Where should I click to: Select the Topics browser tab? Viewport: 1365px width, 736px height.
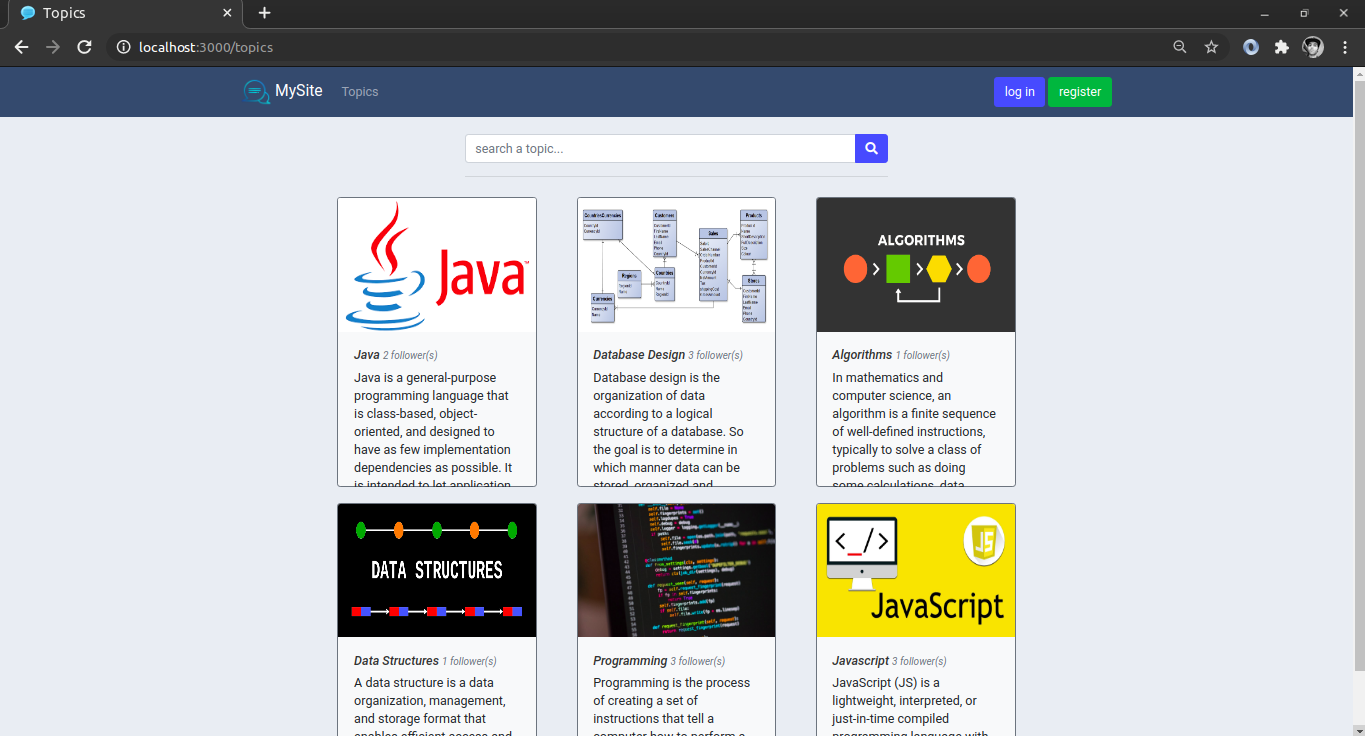click(x=125, y=14)
